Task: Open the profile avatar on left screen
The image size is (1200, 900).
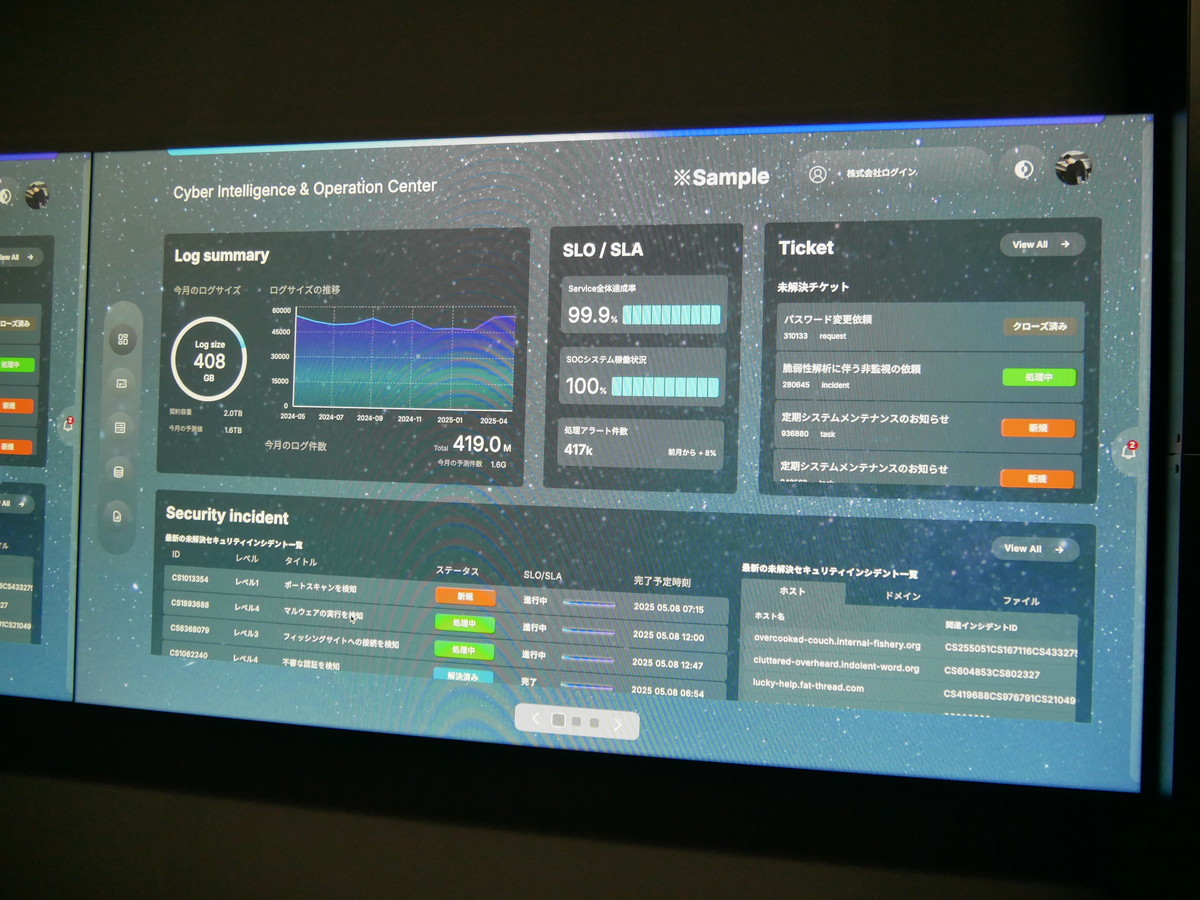Action: tap(37, 194)
